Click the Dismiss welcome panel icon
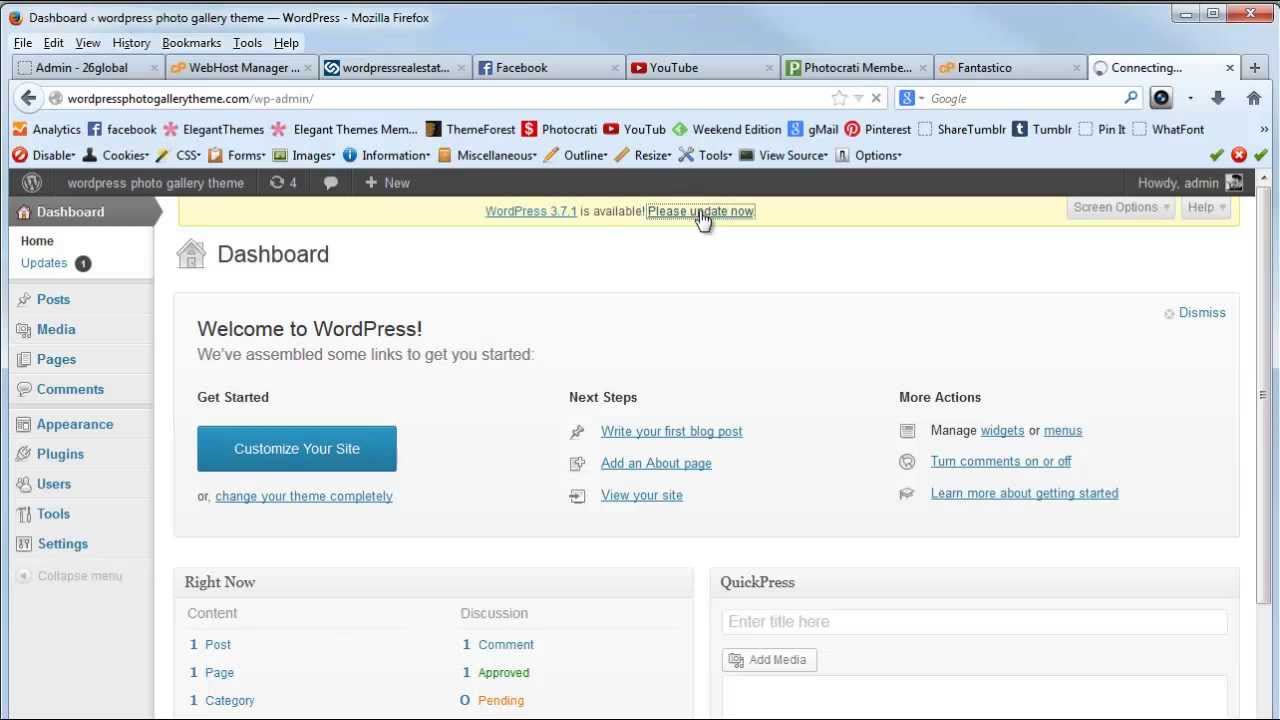Screen dimensions: 1280x720 pyautogui.click(x=1169, y=314)
